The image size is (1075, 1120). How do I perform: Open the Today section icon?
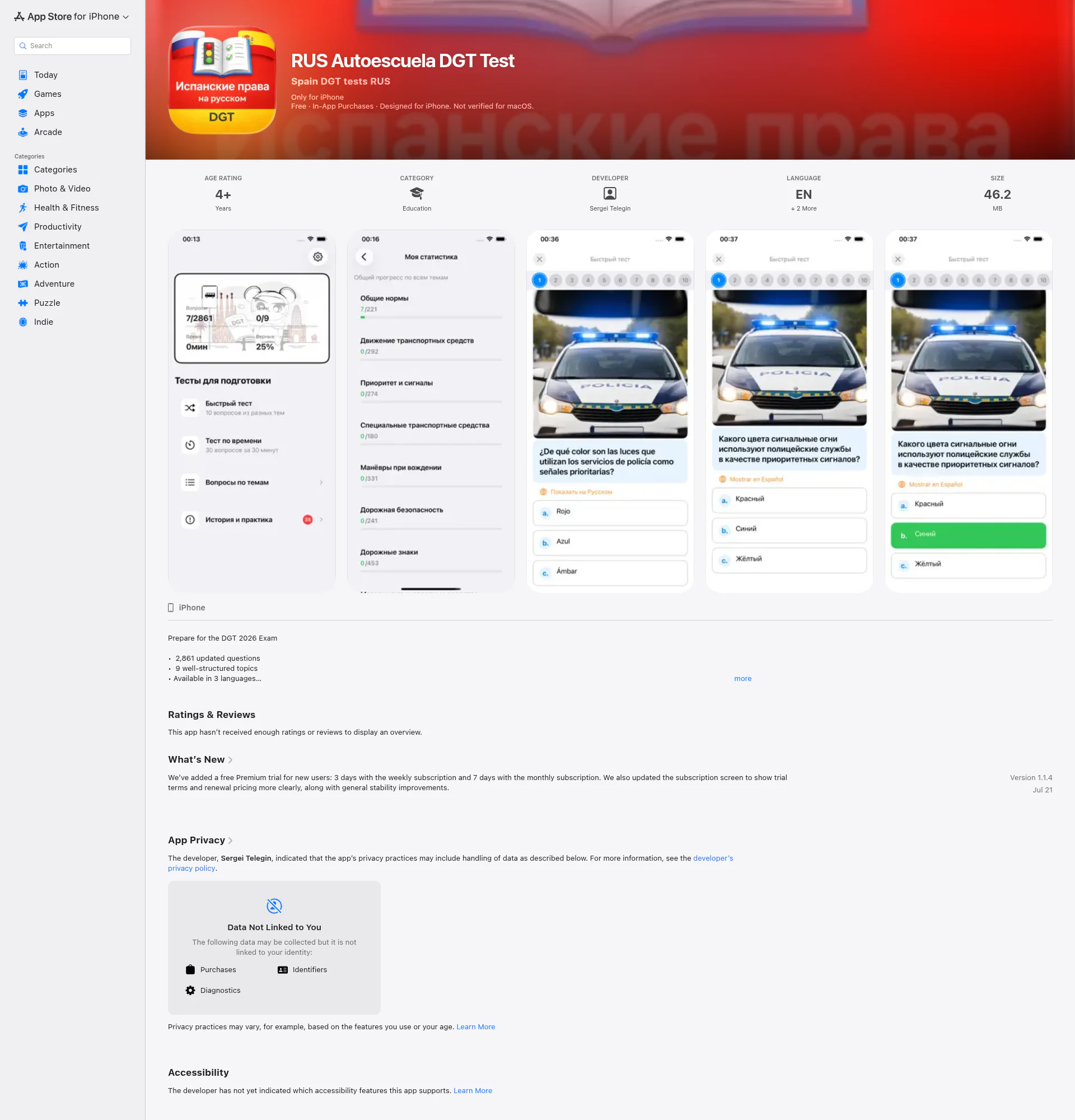tap(23, 75)
